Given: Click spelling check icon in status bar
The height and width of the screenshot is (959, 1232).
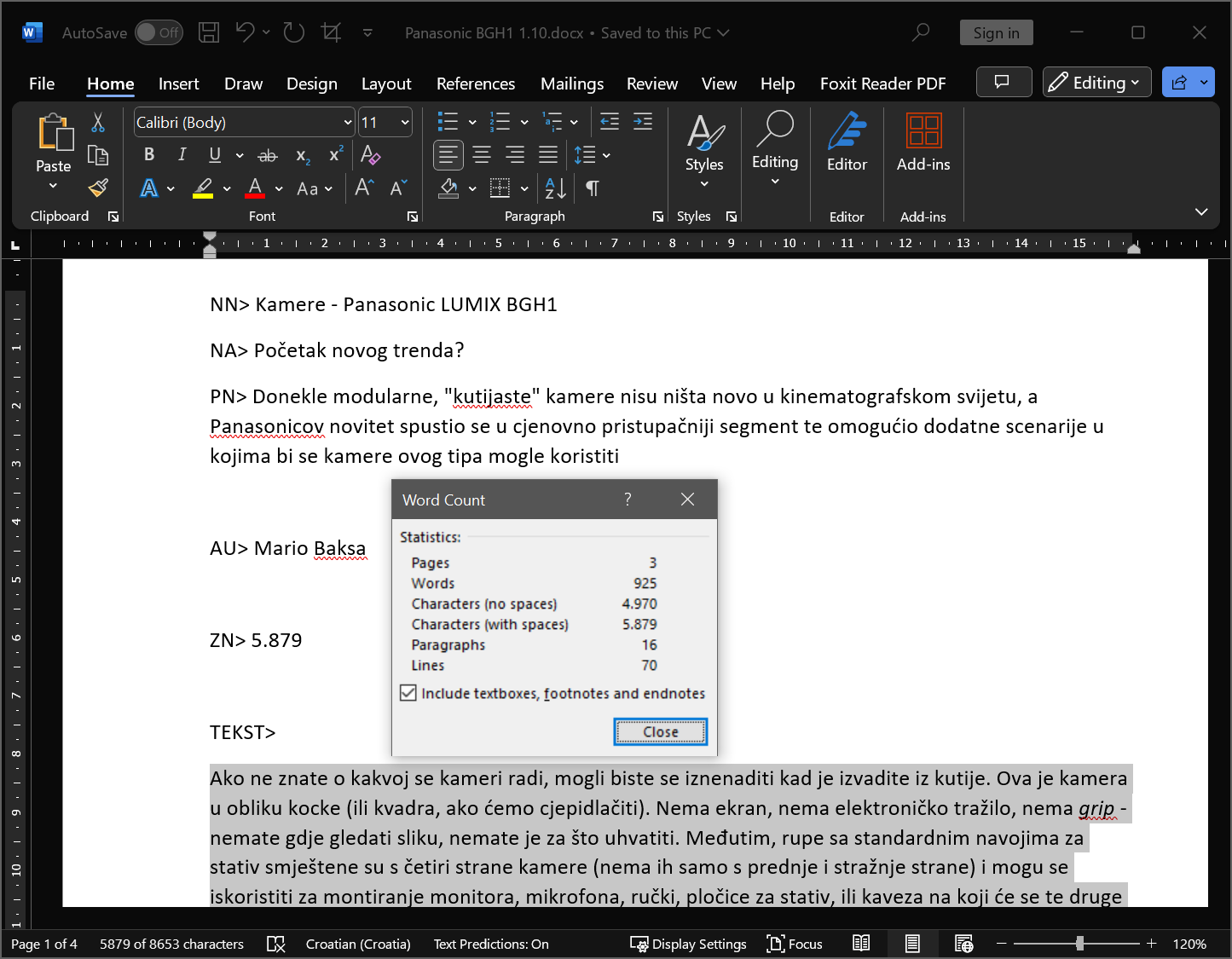Looking at the screenshot, I should click(x=275, y=944).
